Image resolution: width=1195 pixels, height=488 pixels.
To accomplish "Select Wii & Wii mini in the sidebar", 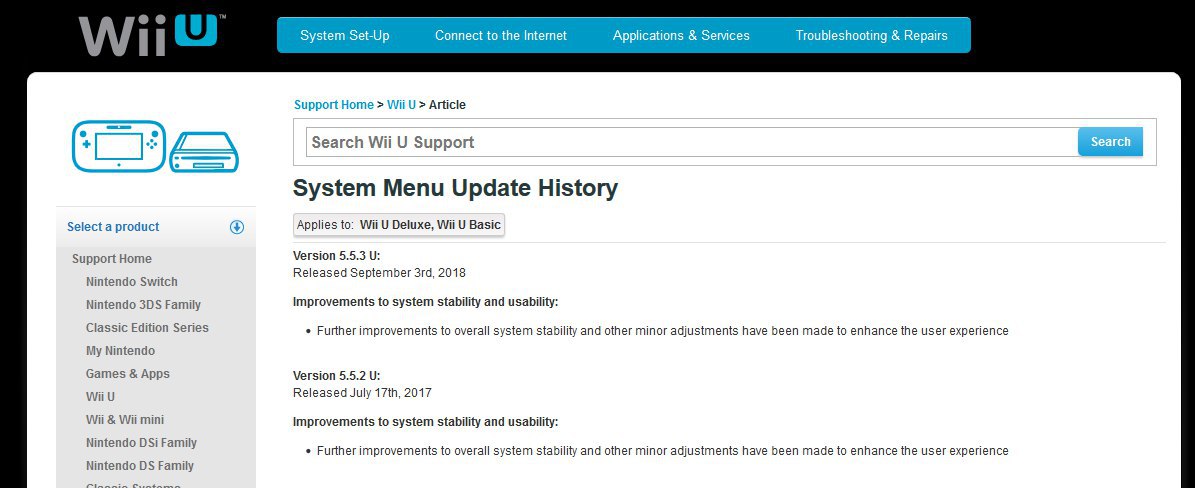I will 125,419.
